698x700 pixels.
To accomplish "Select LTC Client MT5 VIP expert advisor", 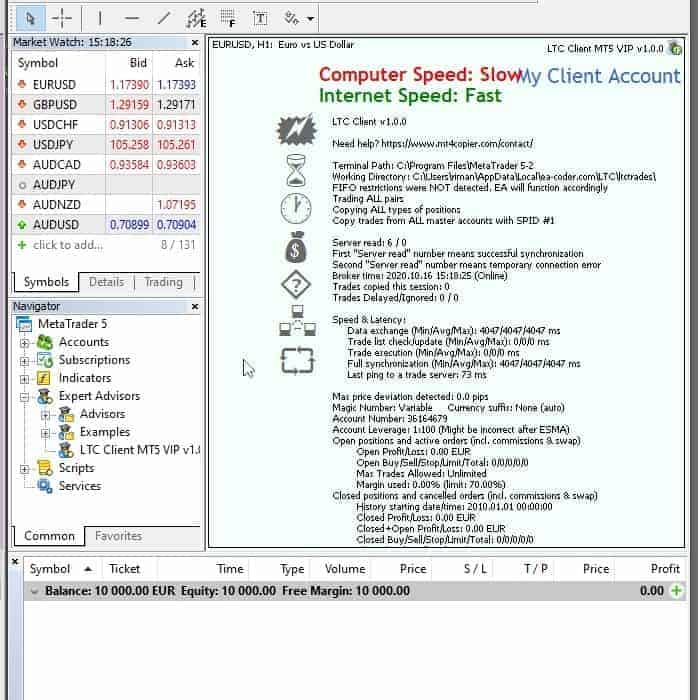I will tap(139, 450).
